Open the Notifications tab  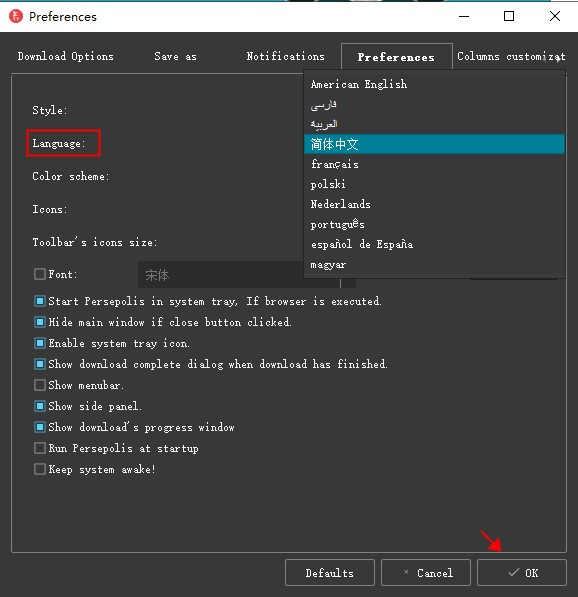click(x=285, y=56)
